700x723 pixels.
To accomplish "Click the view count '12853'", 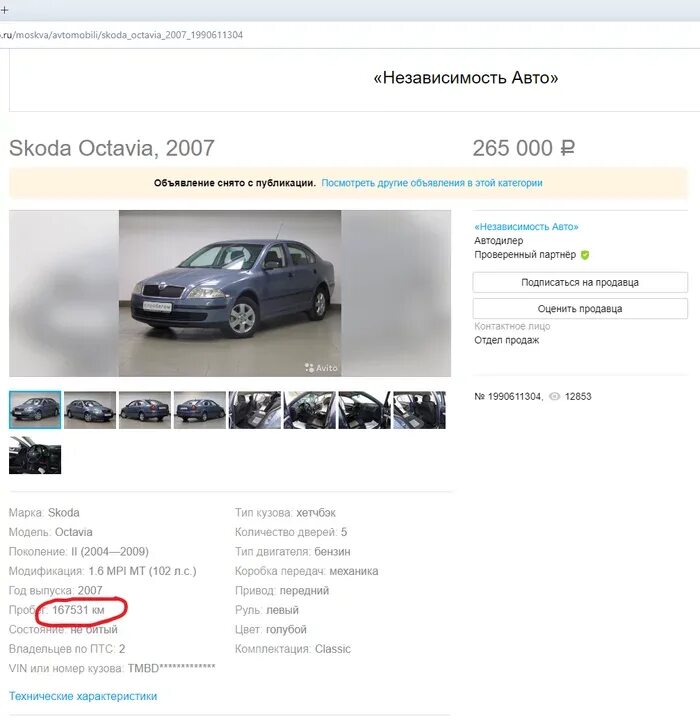I will click(578, 397).
